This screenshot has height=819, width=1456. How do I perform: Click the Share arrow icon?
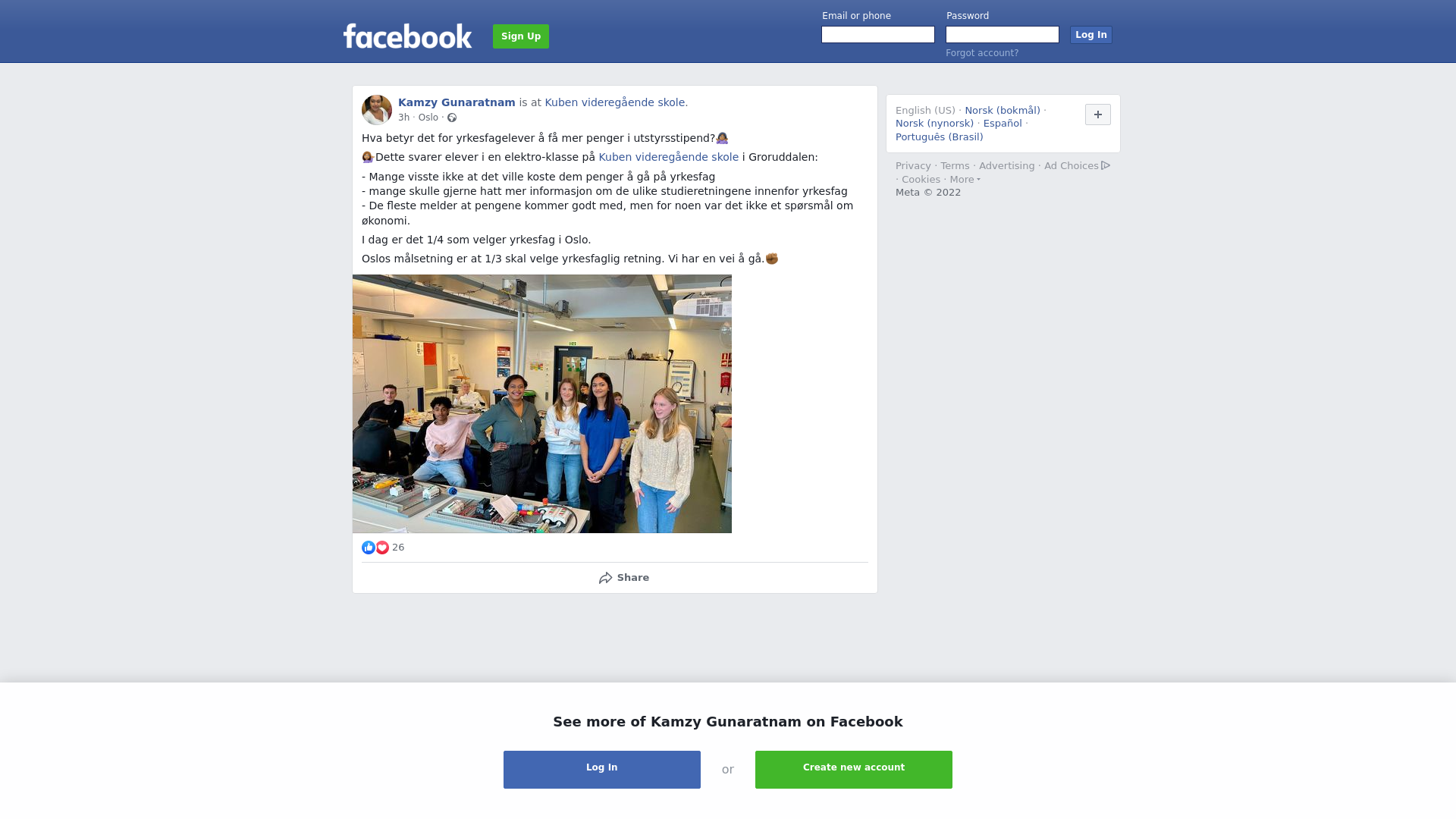pyautogui.click(x=605, y=578)
